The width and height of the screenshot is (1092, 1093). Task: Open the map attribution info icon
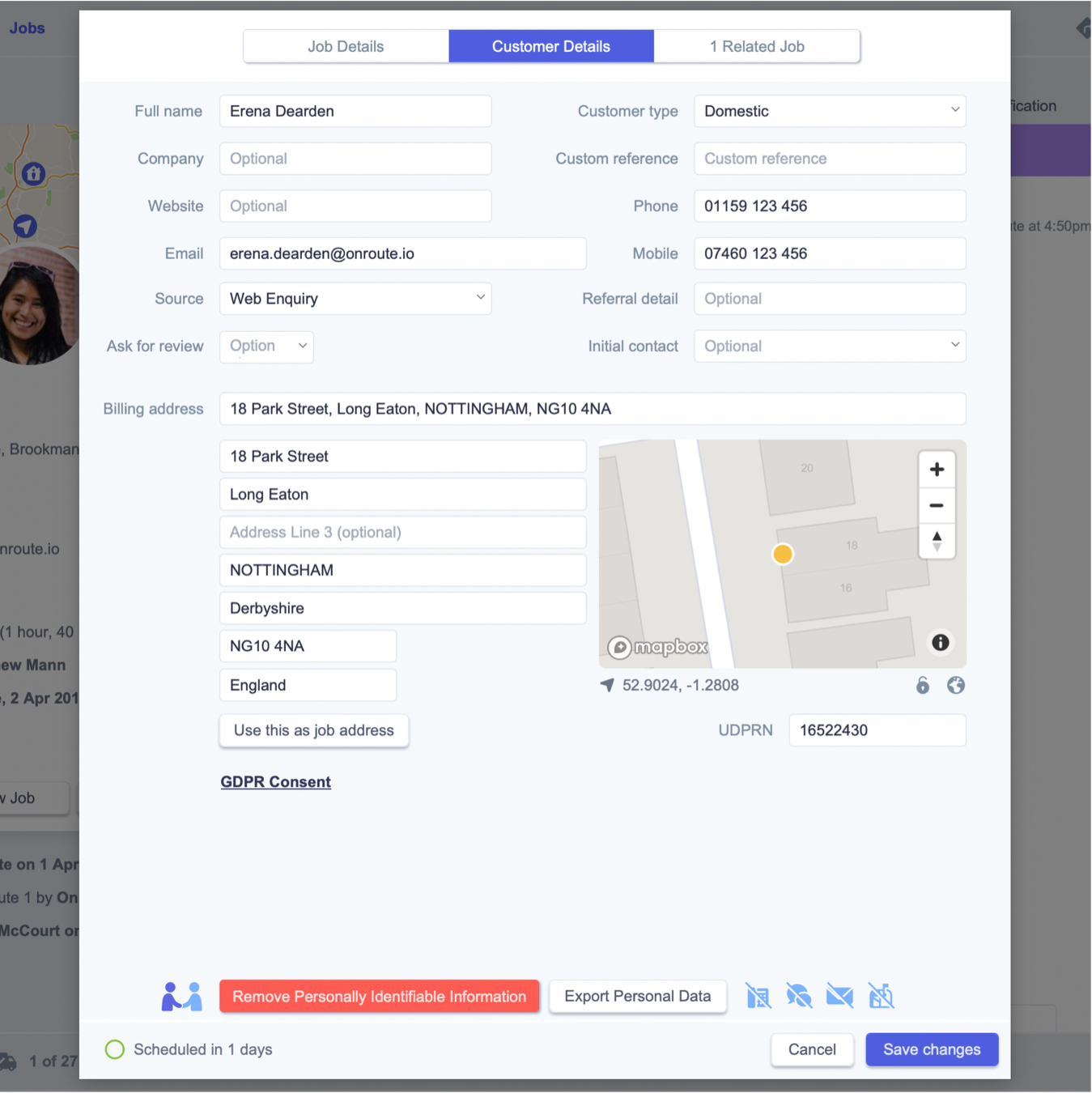pos(940,642)
